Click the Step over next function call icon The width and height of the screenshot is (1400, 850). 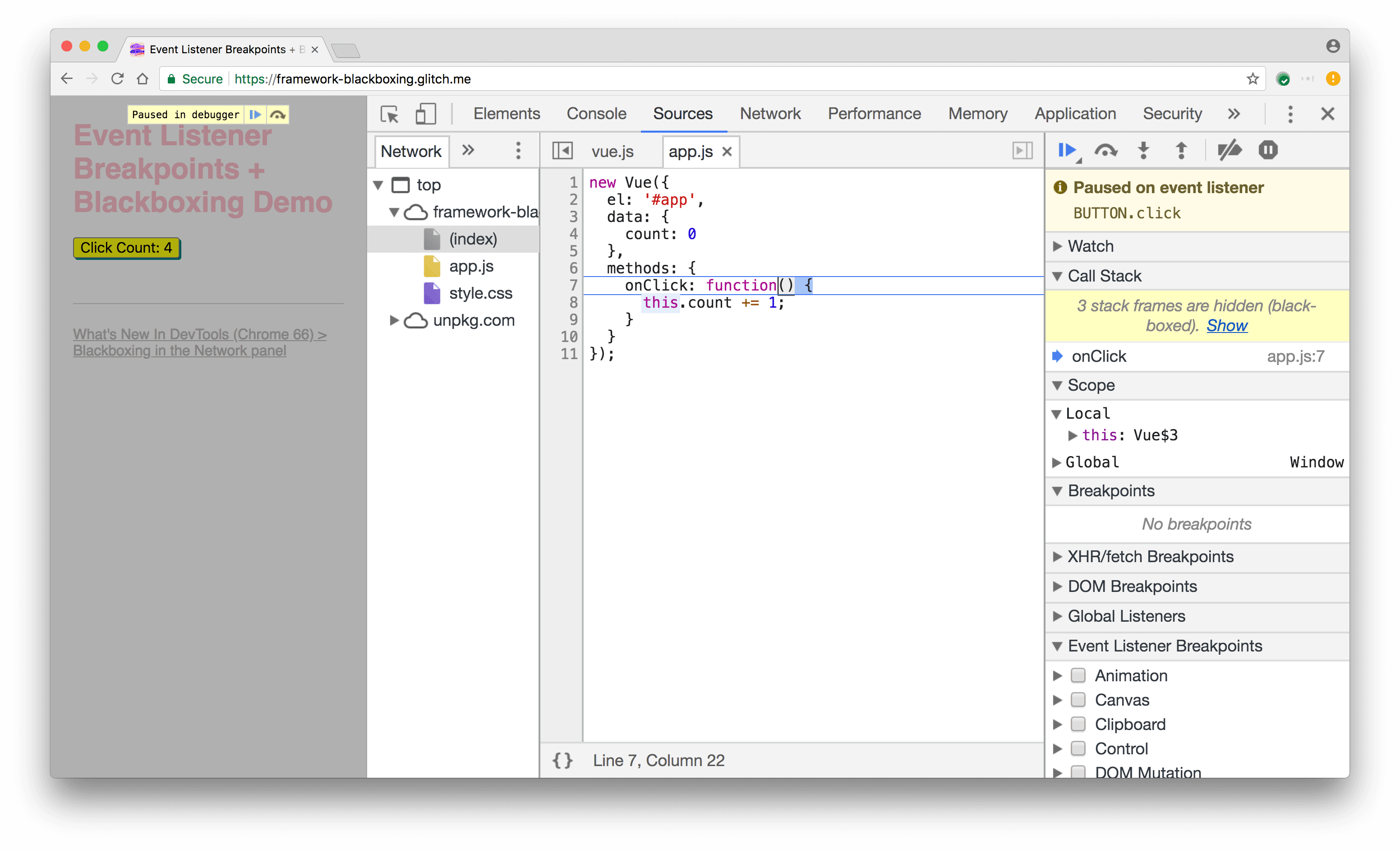pos(1107,150)
